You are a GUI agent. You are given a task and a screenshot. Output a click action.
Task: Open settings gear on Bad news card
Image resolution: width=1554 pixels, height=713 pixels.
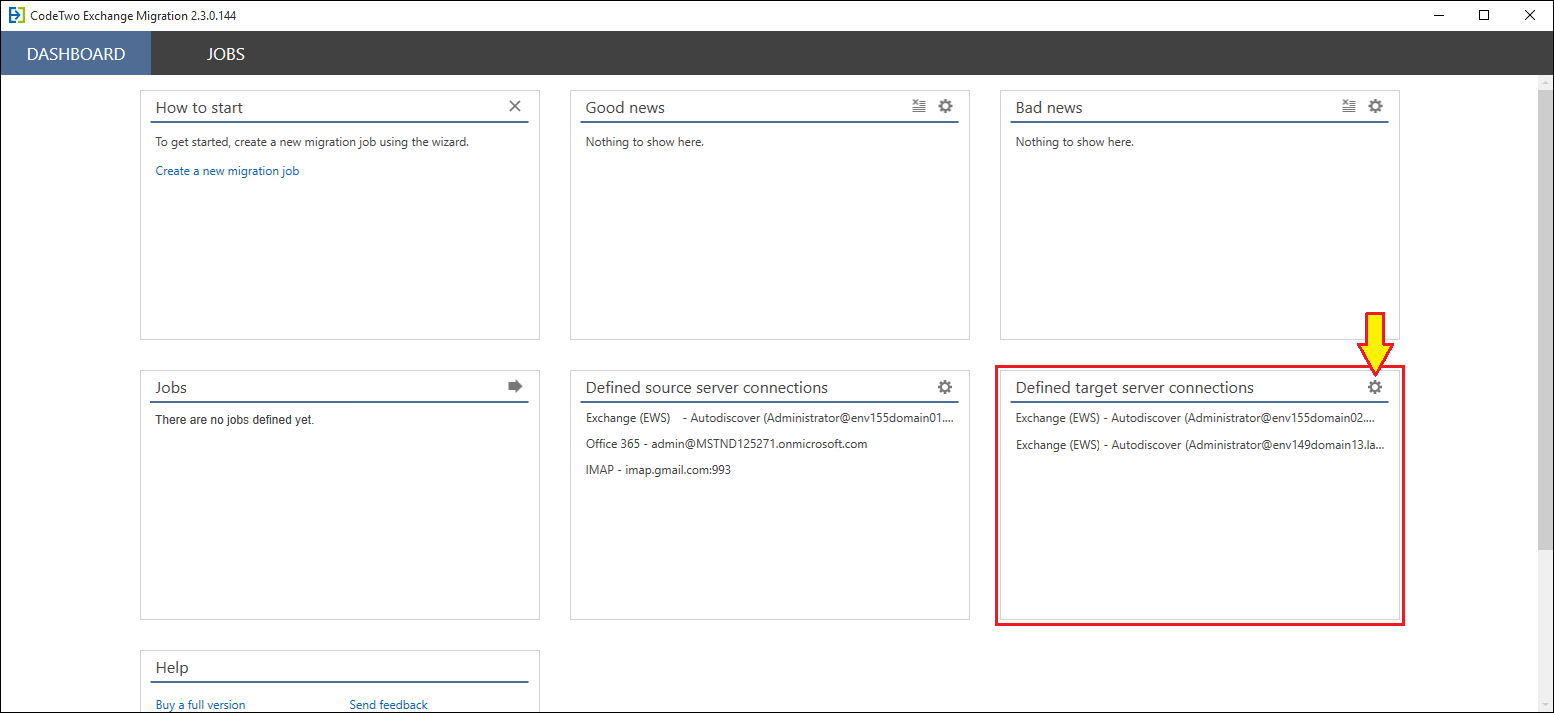pyautogui.click(x=1375, y=106)
